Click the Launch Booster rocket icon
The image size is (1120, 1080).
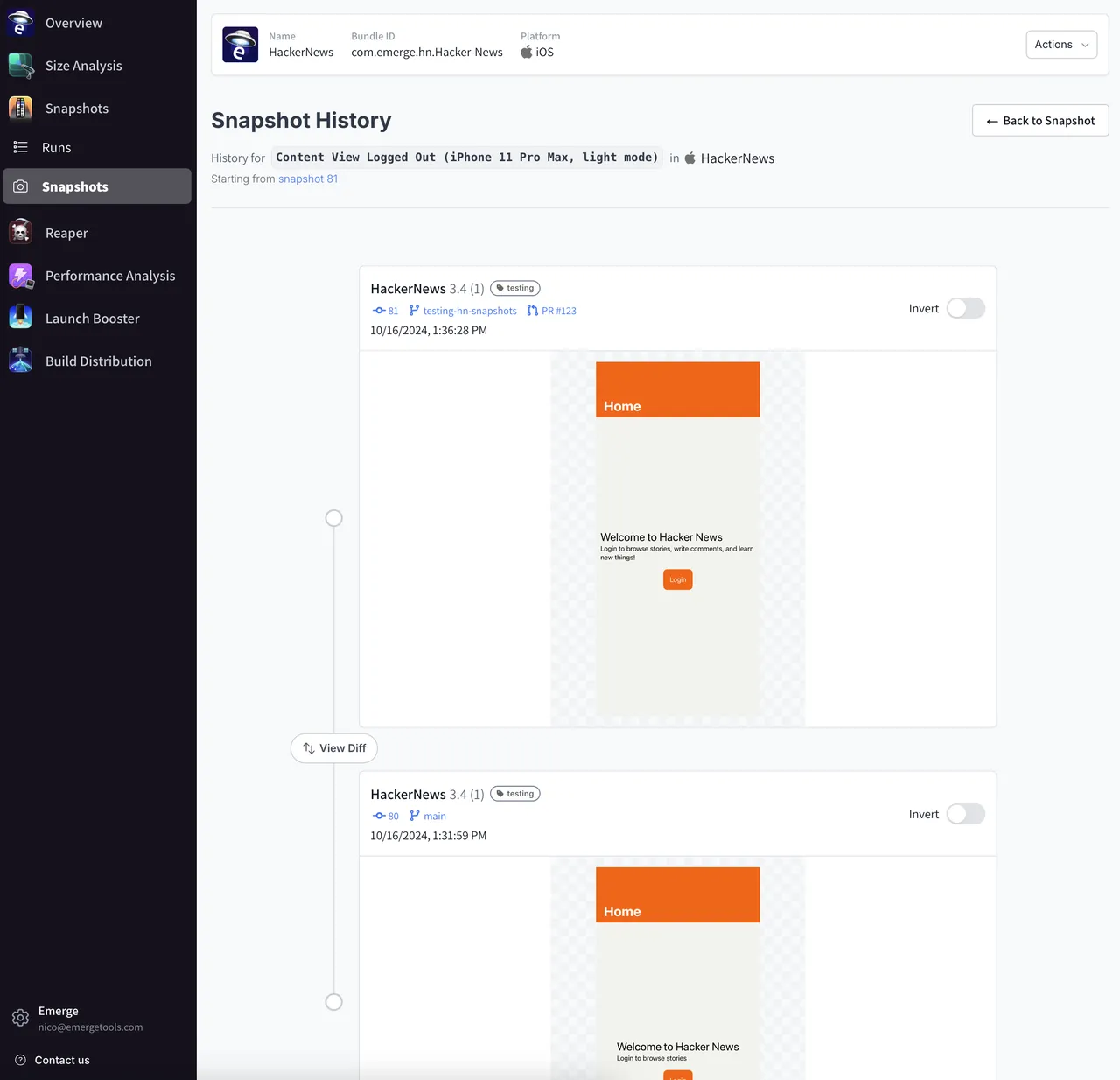click(20, 319)
